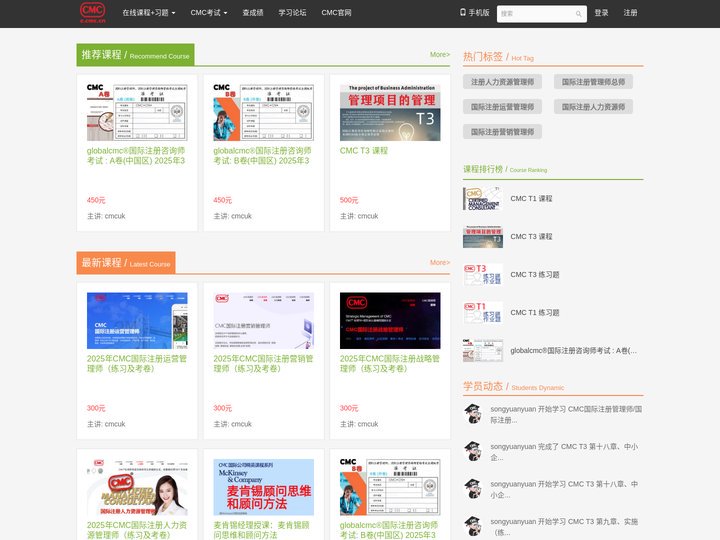Open recommended A卷 exam course thumbnail
Screen dimensions: 720x540
pyautogui.click(x=137, y=112)
